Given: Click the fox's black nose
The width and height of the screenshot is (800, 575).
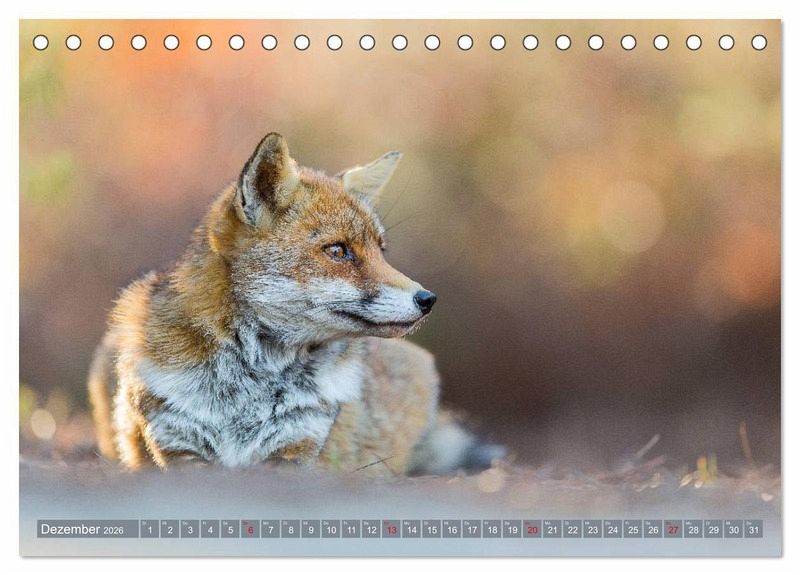Looking at the screenshot, I should (425, 299).
